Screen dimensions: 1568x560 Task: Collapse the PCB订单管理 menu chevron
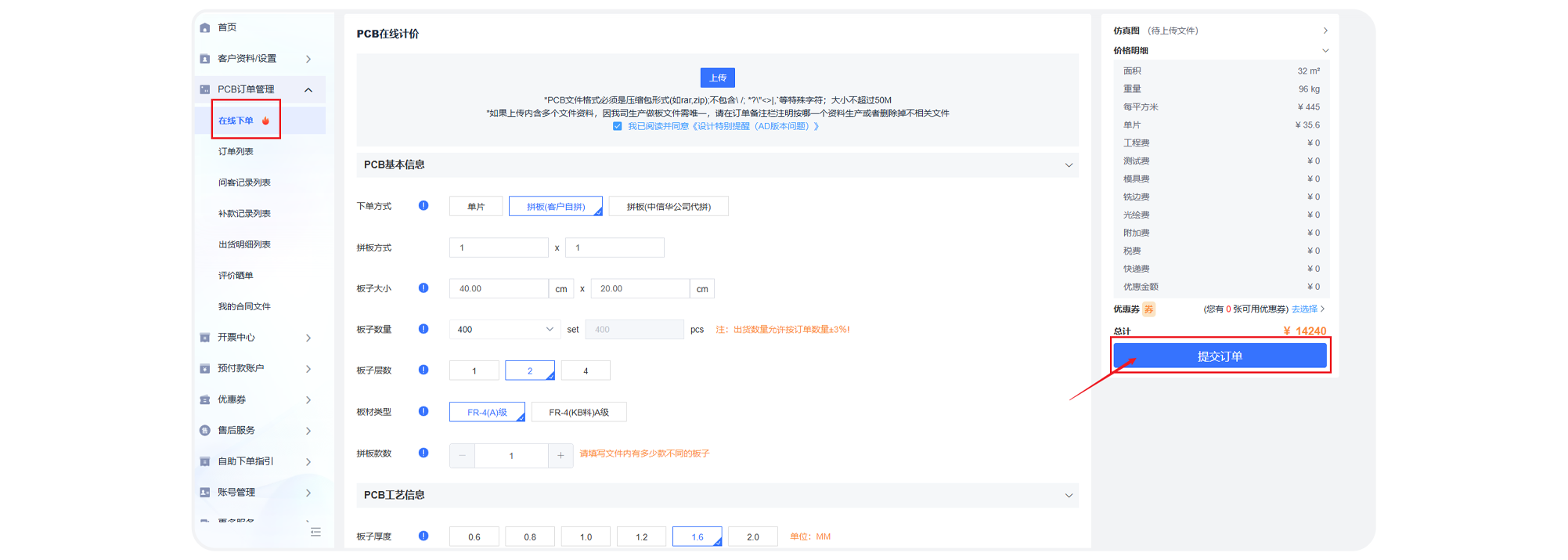308,90
